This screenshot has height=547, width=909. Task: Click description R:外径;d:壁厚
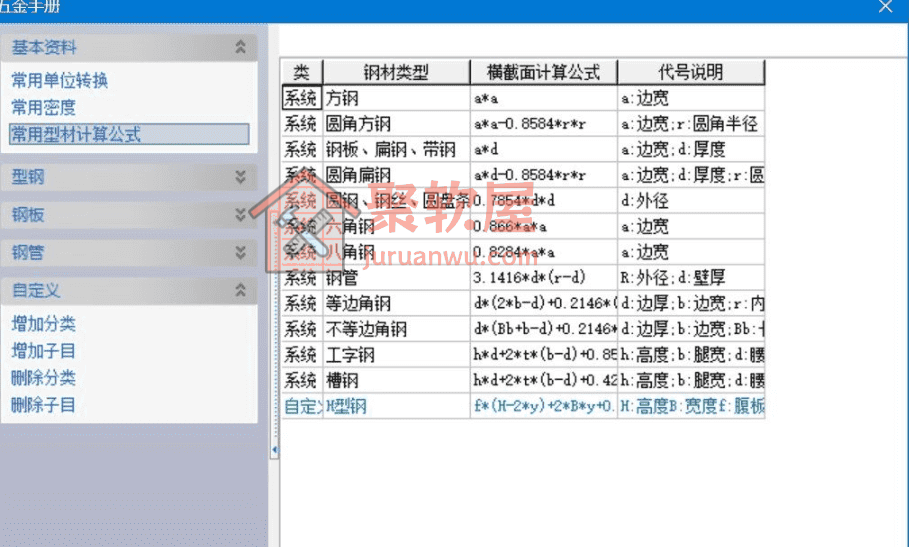pos(691,278)
